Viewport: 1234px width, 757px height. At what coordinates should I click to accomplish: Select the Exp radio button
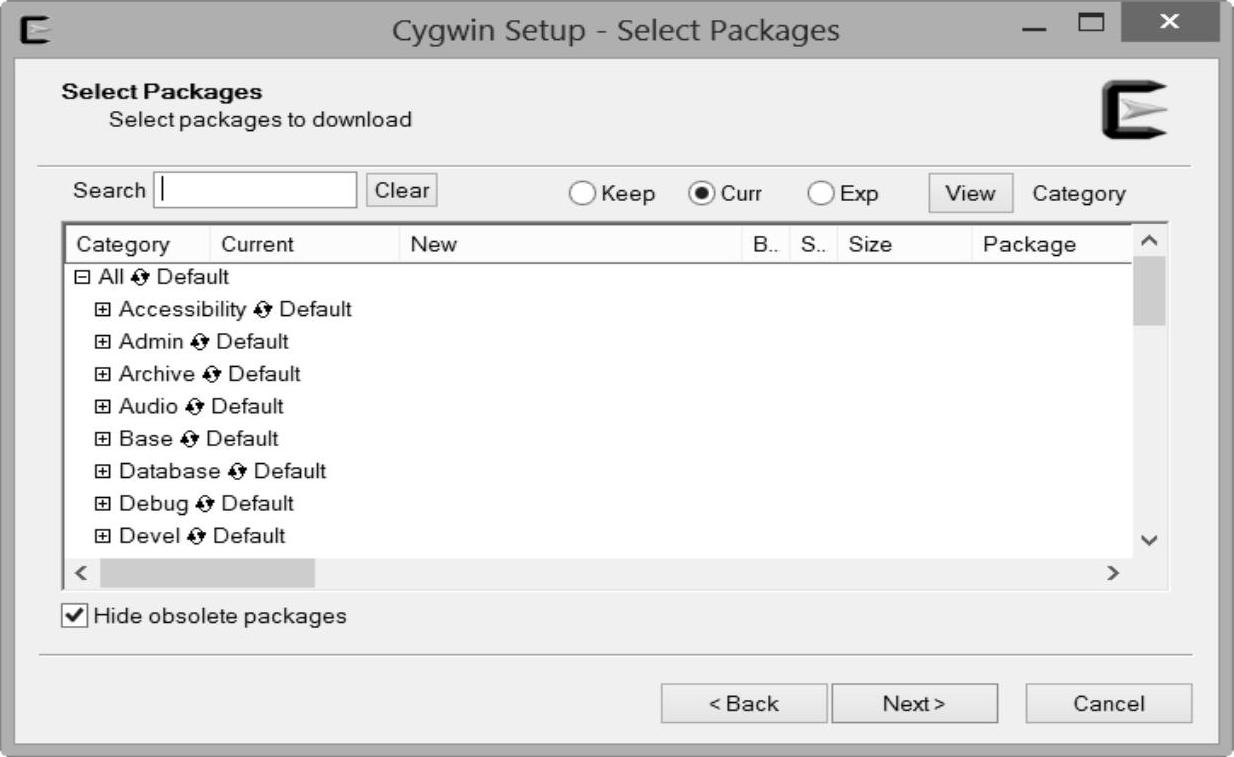pos(821,194)
